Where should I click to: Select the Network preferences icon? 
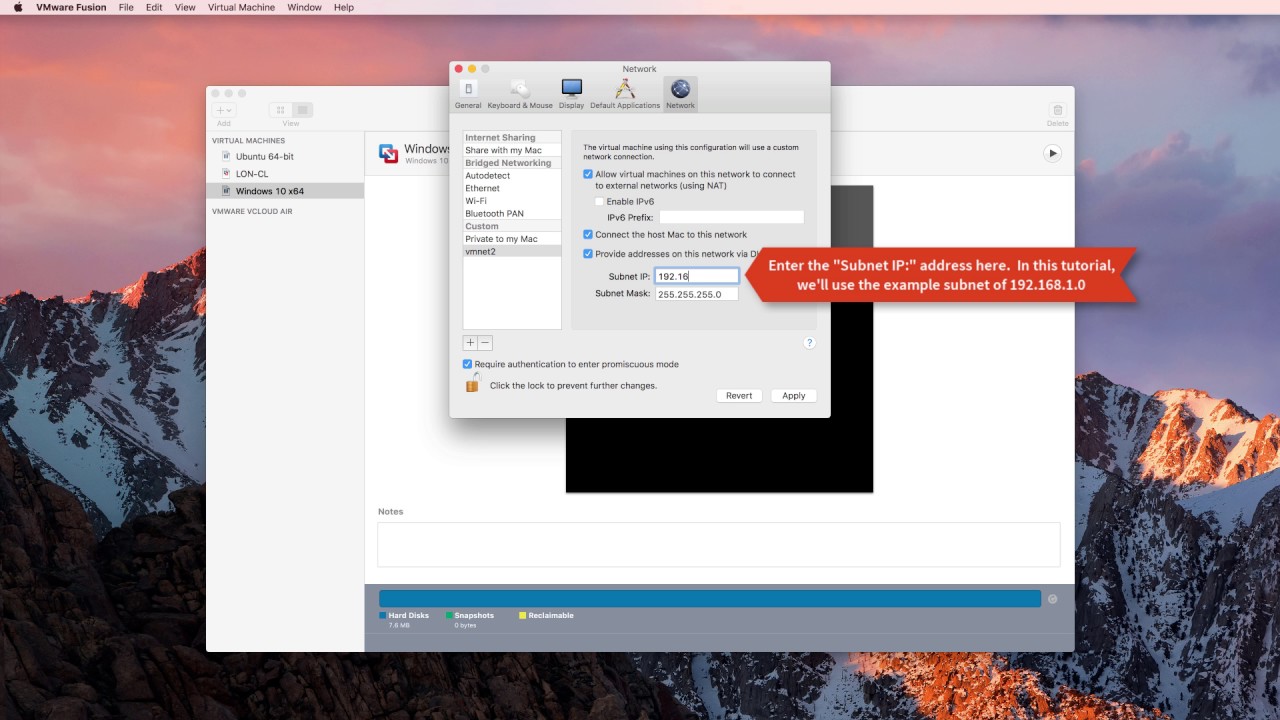click(x=680, y=94)
